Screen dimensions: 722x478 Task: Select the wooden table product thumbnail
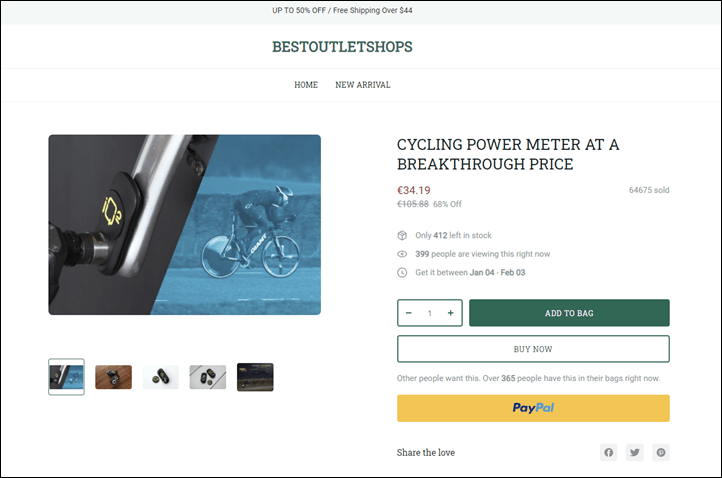point(114,377)
